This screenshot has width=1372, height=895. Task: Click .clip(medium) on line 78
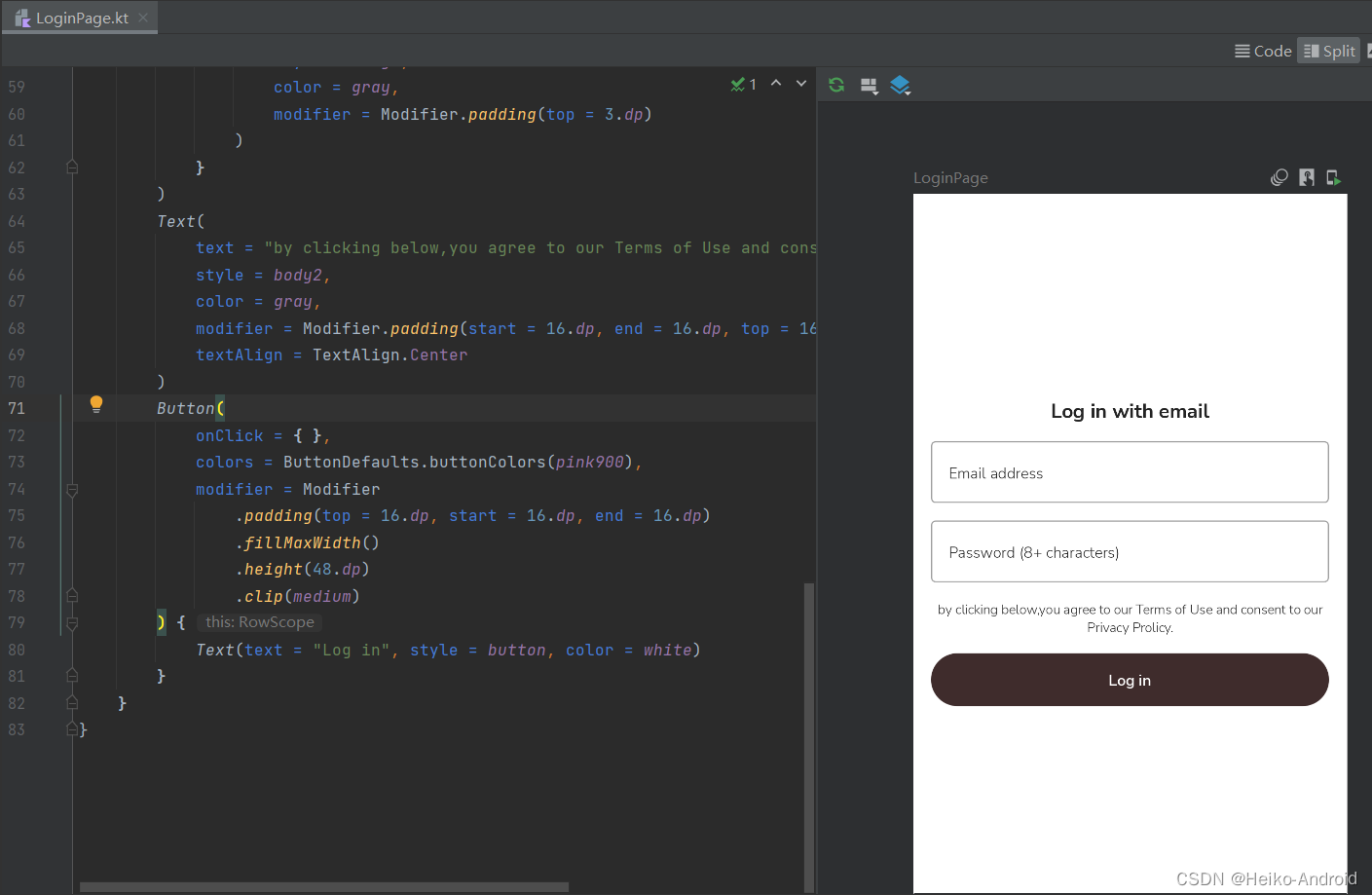297,596
